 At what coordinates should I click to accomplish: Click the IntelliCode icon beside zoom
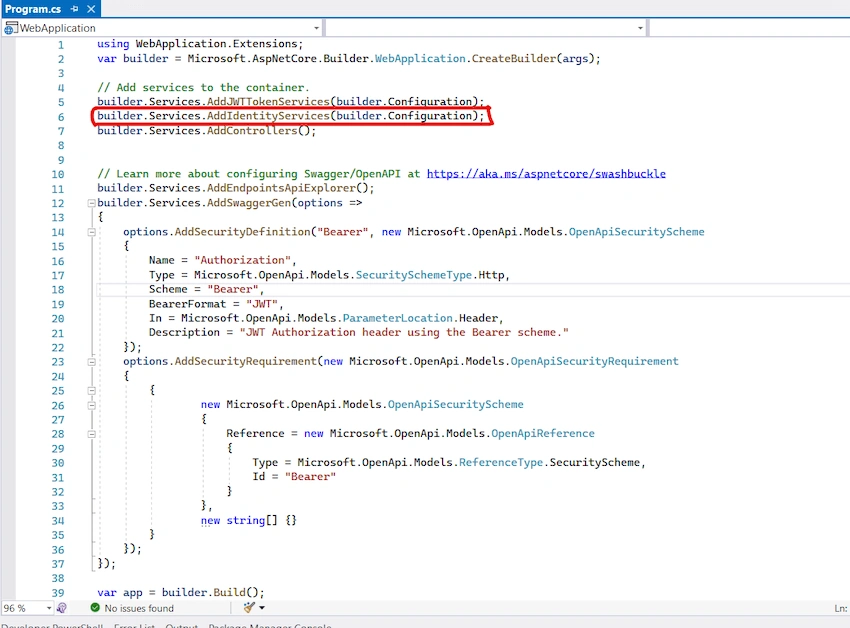pyautogui.click(x=62, y=608)
